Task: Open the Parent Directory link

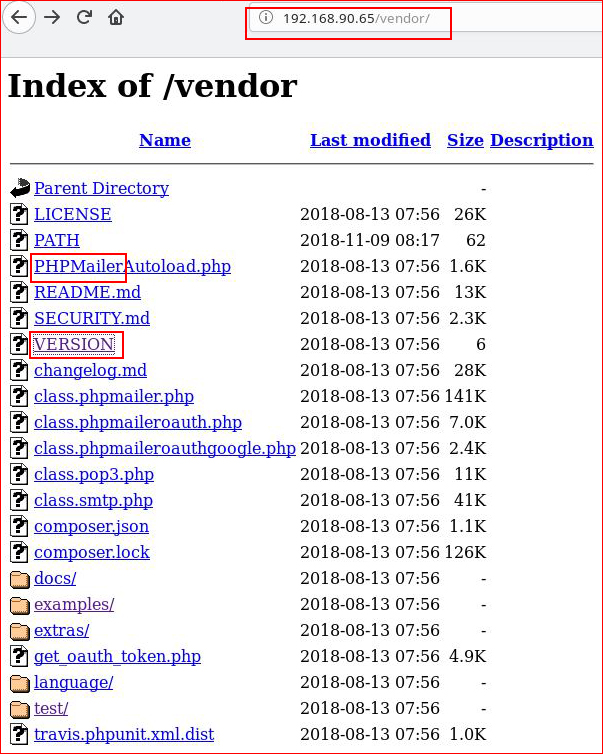Action: (101, 188)
